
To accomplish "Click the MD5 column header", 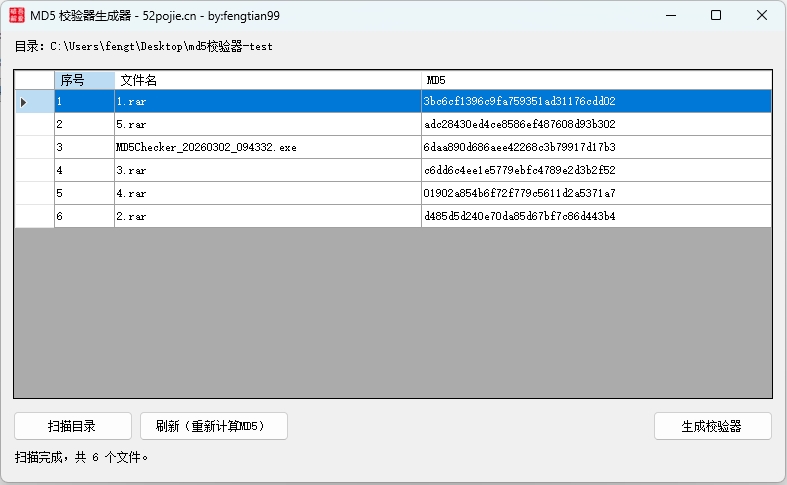I will click(596, 80).
